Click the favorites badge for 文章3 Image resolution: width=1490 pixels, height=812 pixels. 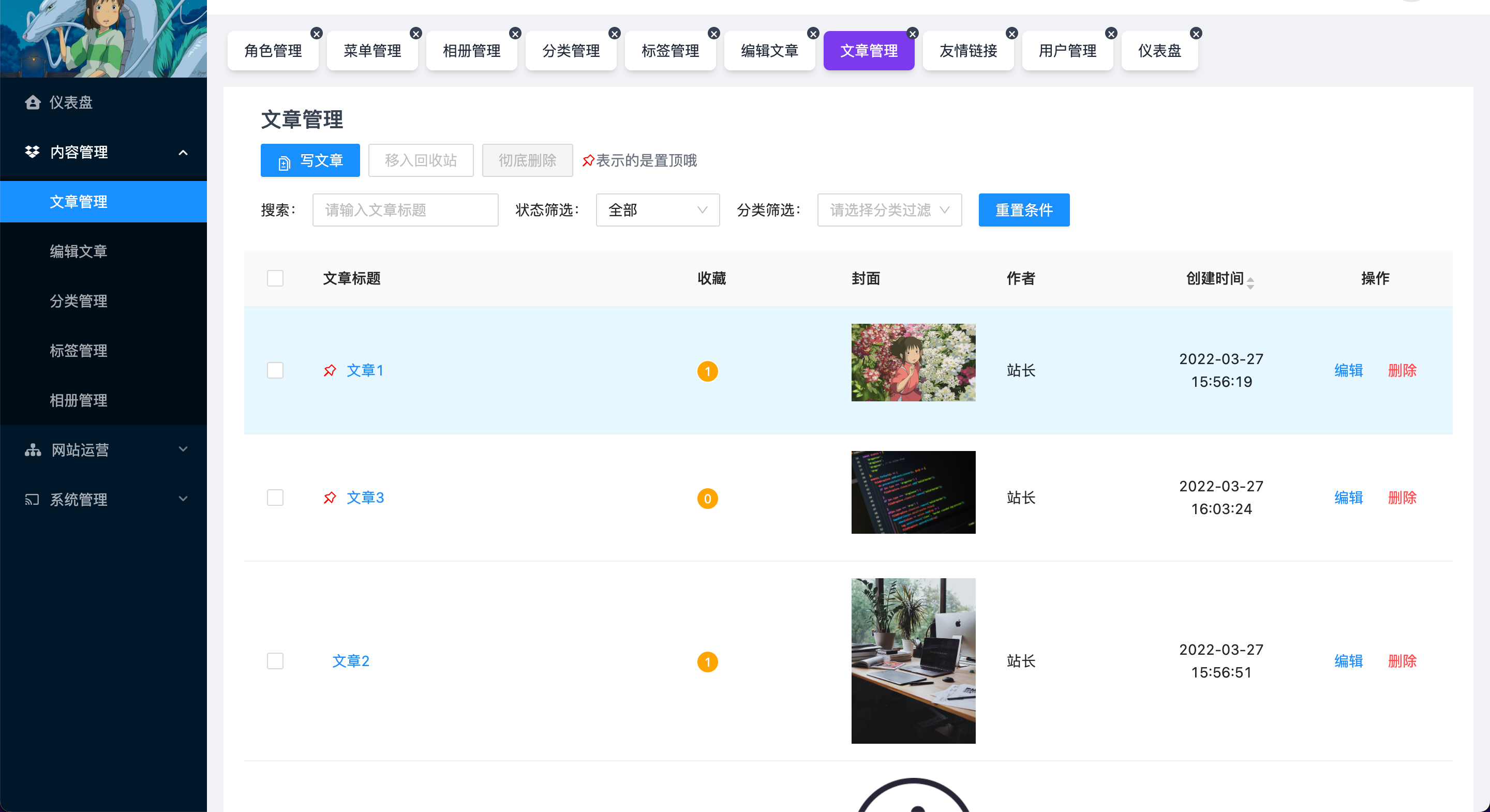707,499
